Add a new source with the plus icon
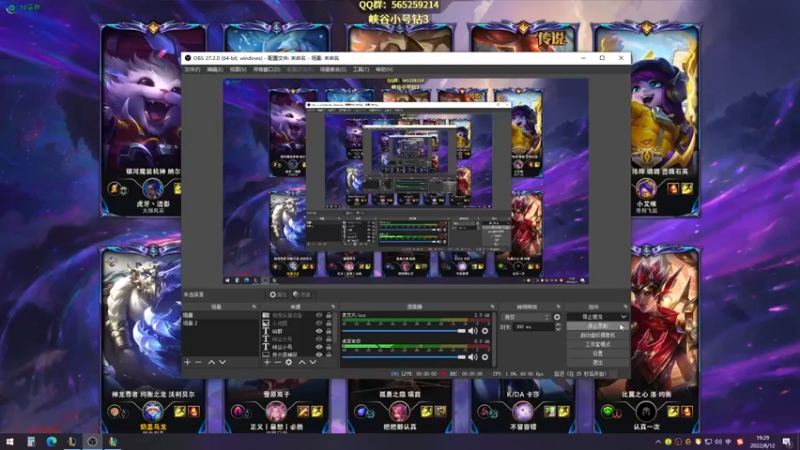 point(267,362)
